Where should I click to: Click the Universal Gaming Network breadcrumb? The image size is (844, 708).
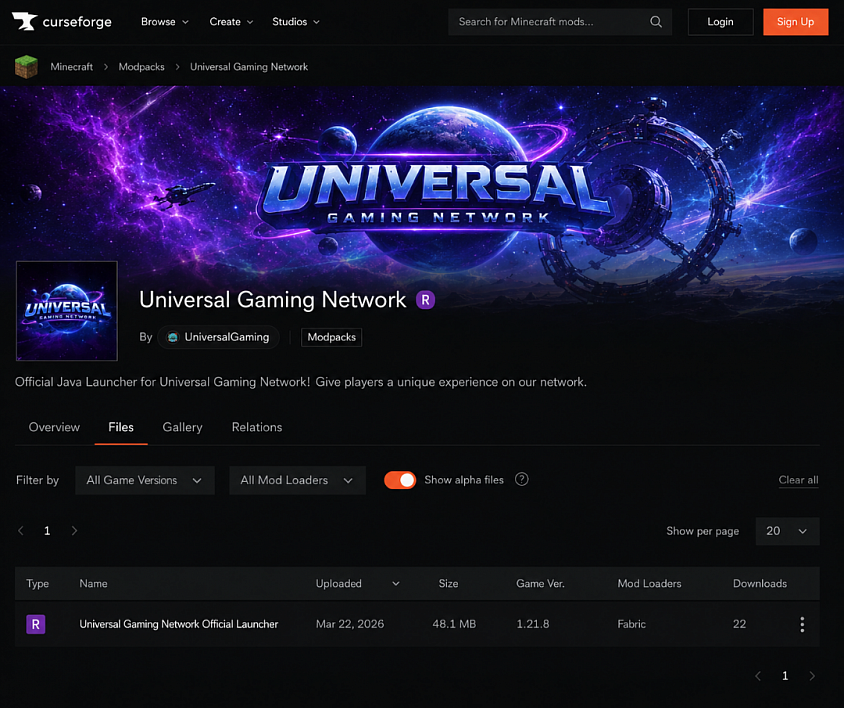coord(249,67)
